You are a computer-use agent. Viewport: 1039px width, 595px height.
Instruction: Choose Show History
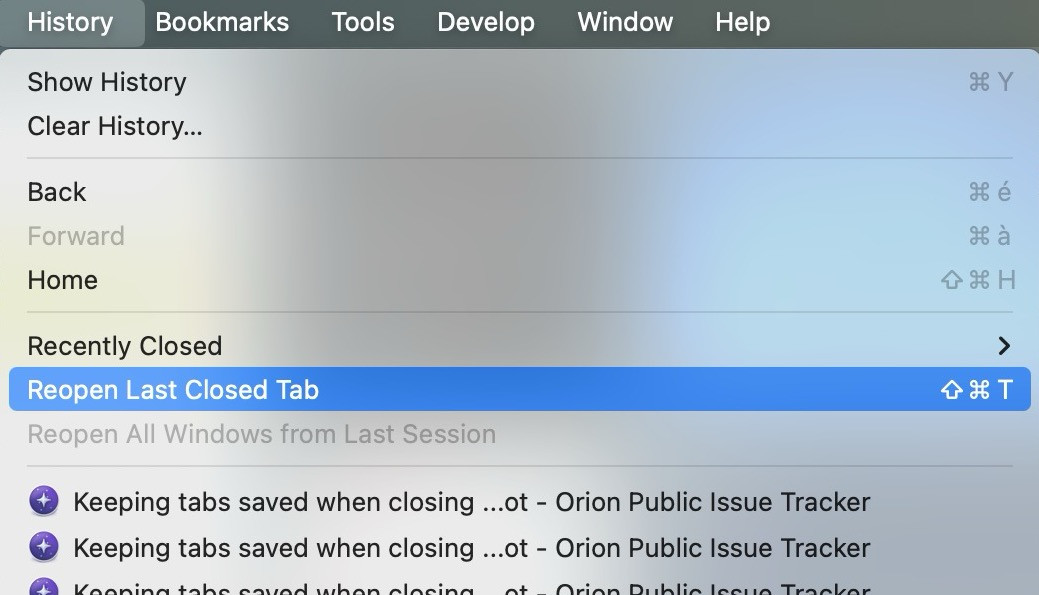[107, 82]
